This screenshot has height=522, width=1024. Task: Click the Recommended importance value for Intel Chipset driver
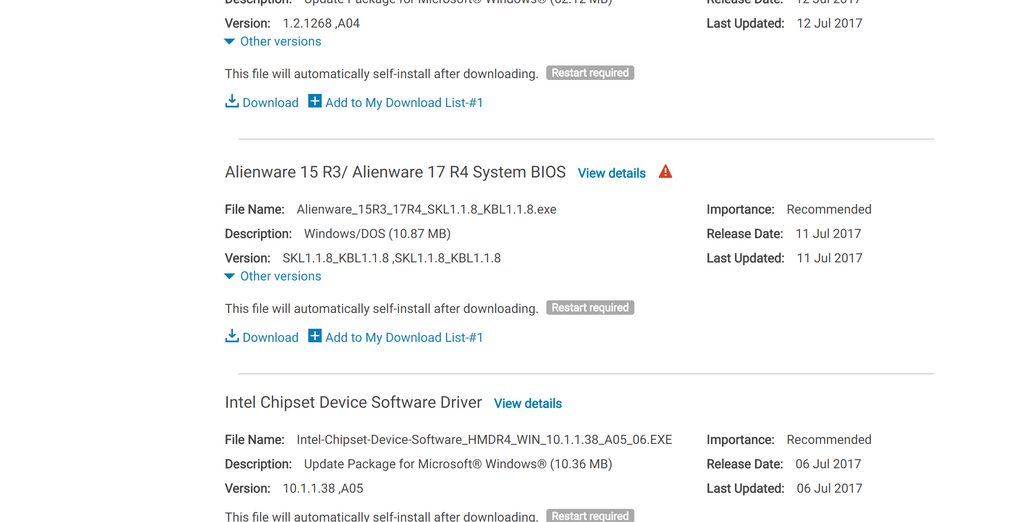[829, 440]
